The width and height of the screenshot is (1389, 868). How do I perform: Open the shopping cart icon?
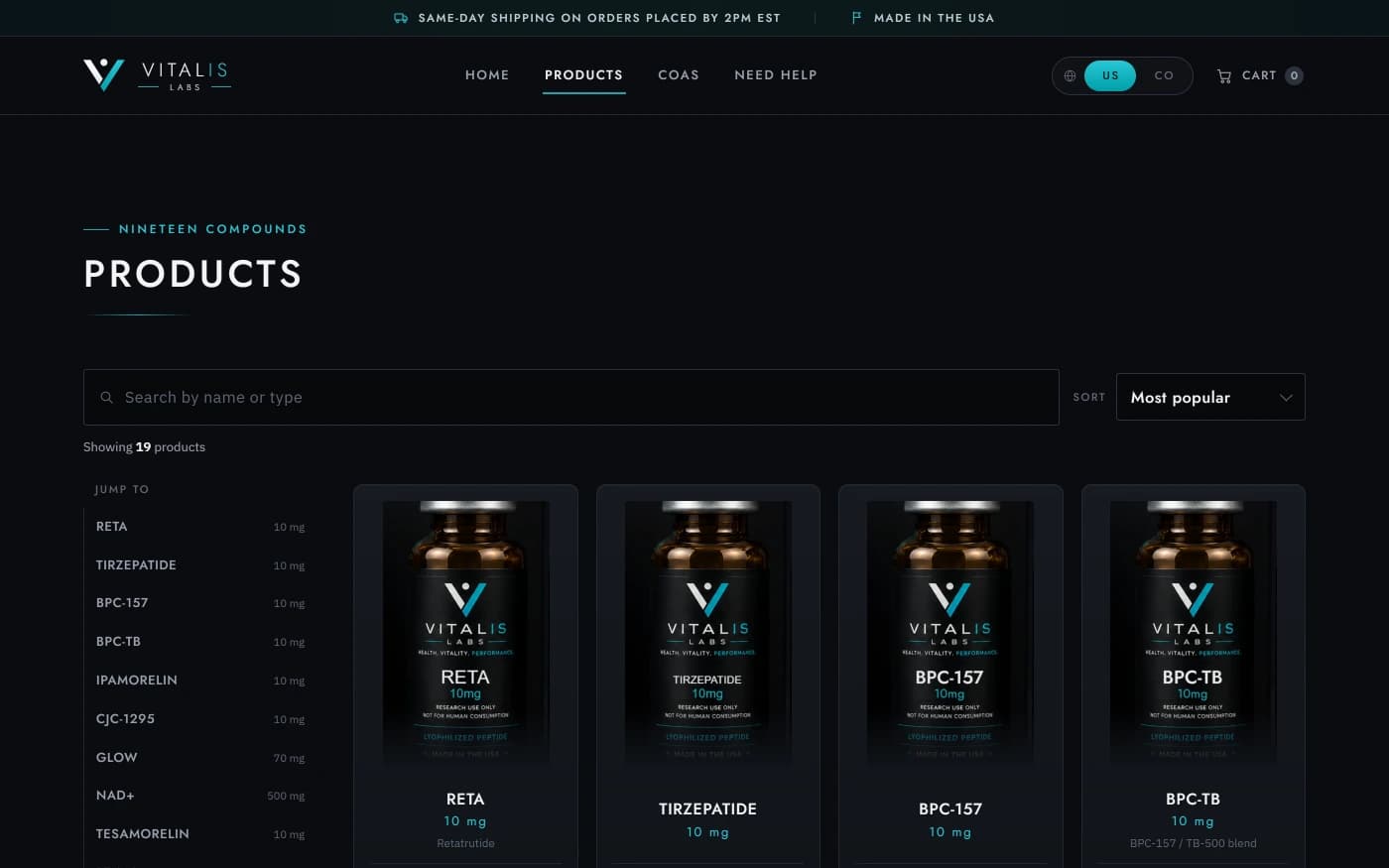coord(1224,75)
